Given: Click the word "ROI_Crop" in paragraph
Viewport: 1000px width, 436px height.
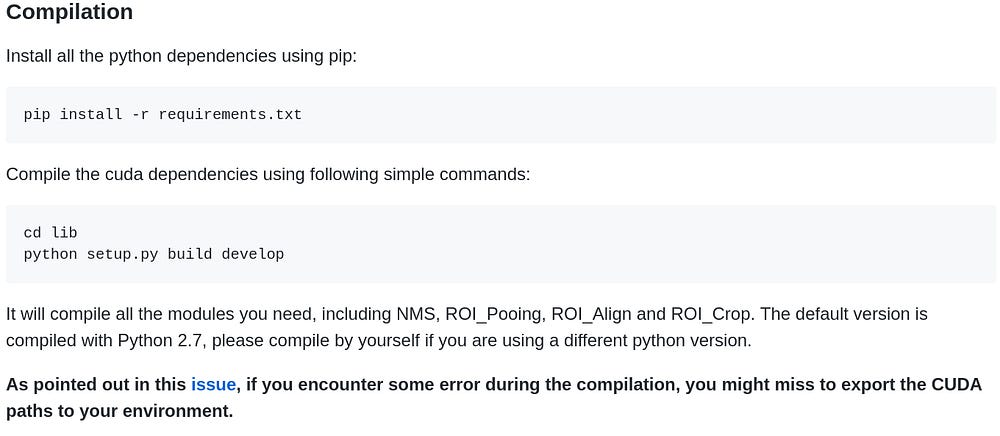Looking at the screenshot, I should tap(713, 314).
